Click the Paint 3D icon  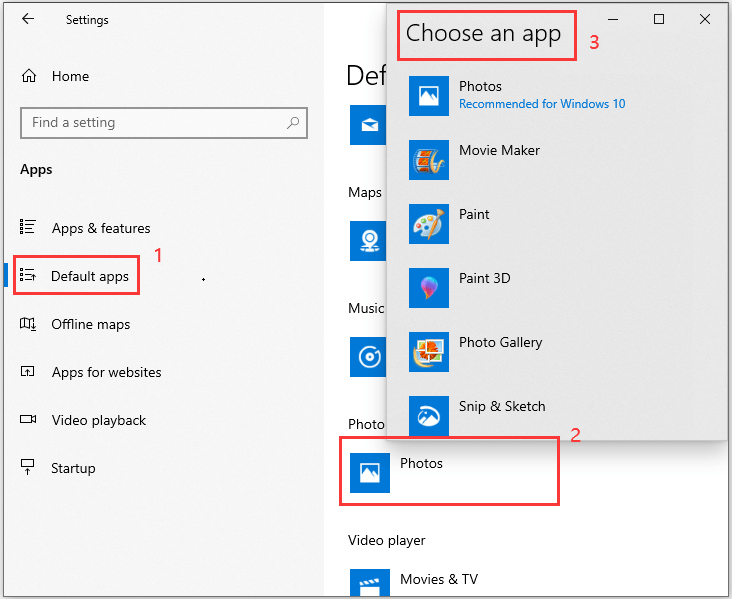point(429,288)
